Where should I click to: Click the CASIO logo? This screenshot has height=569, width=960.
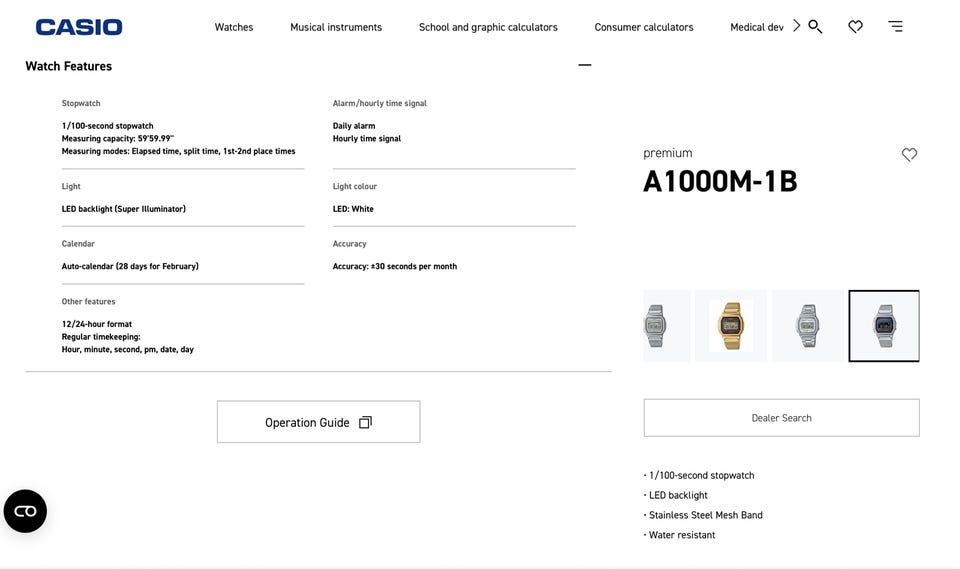[79, 27]
